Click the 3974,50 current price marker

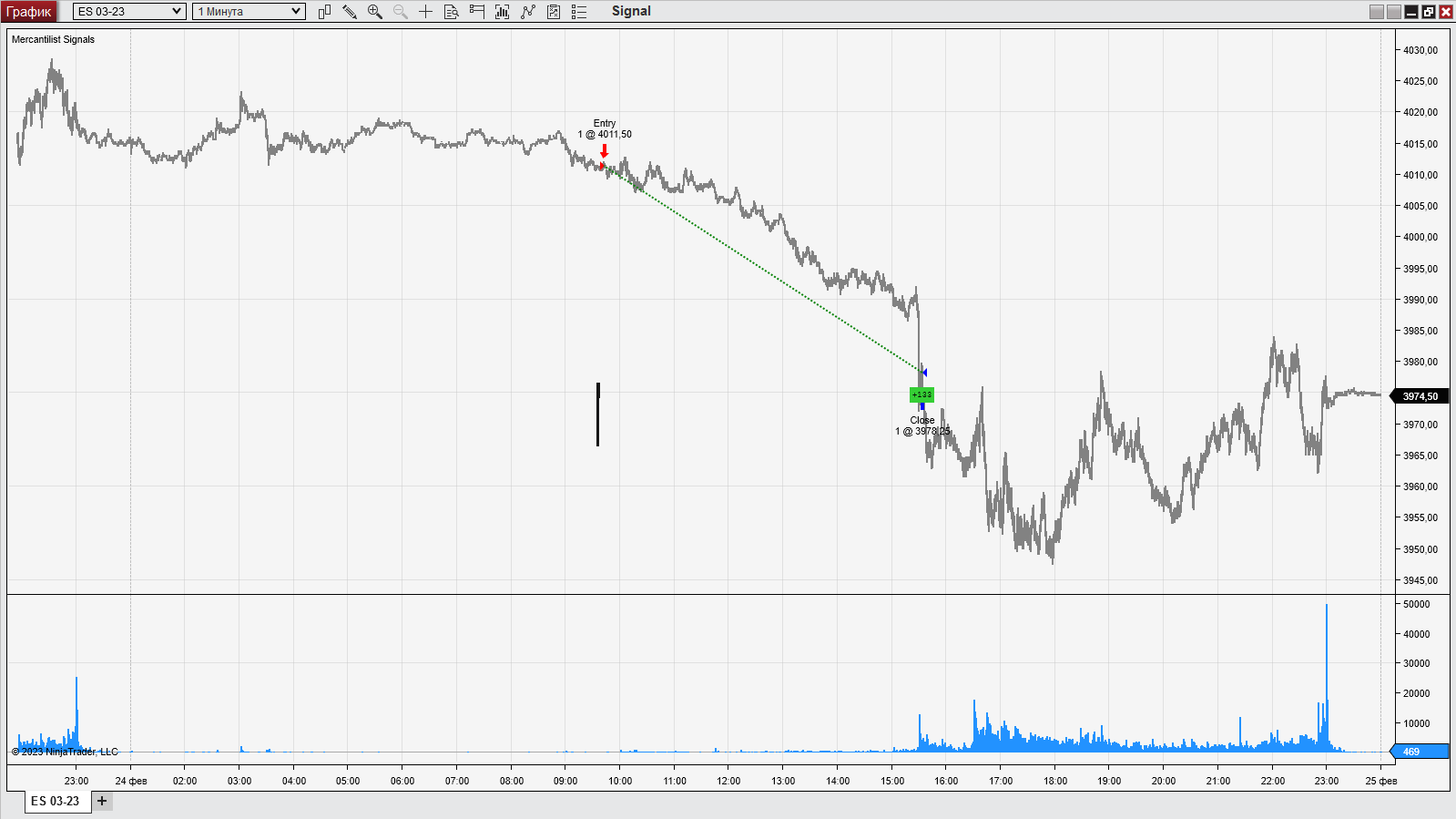click(x=1420, y=396)
